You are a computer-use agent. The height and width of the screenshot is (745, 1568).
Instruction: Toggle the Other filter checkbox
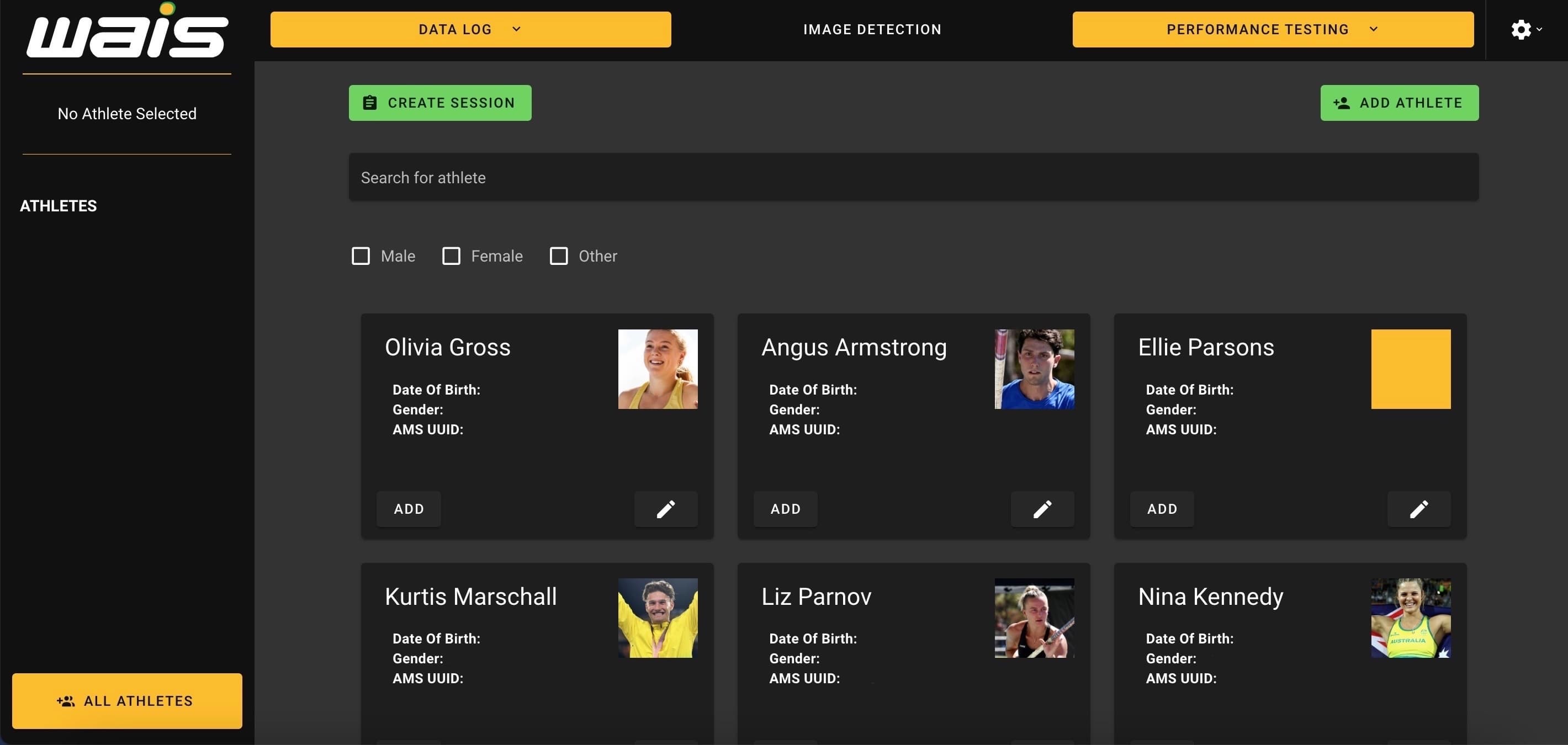559,256
